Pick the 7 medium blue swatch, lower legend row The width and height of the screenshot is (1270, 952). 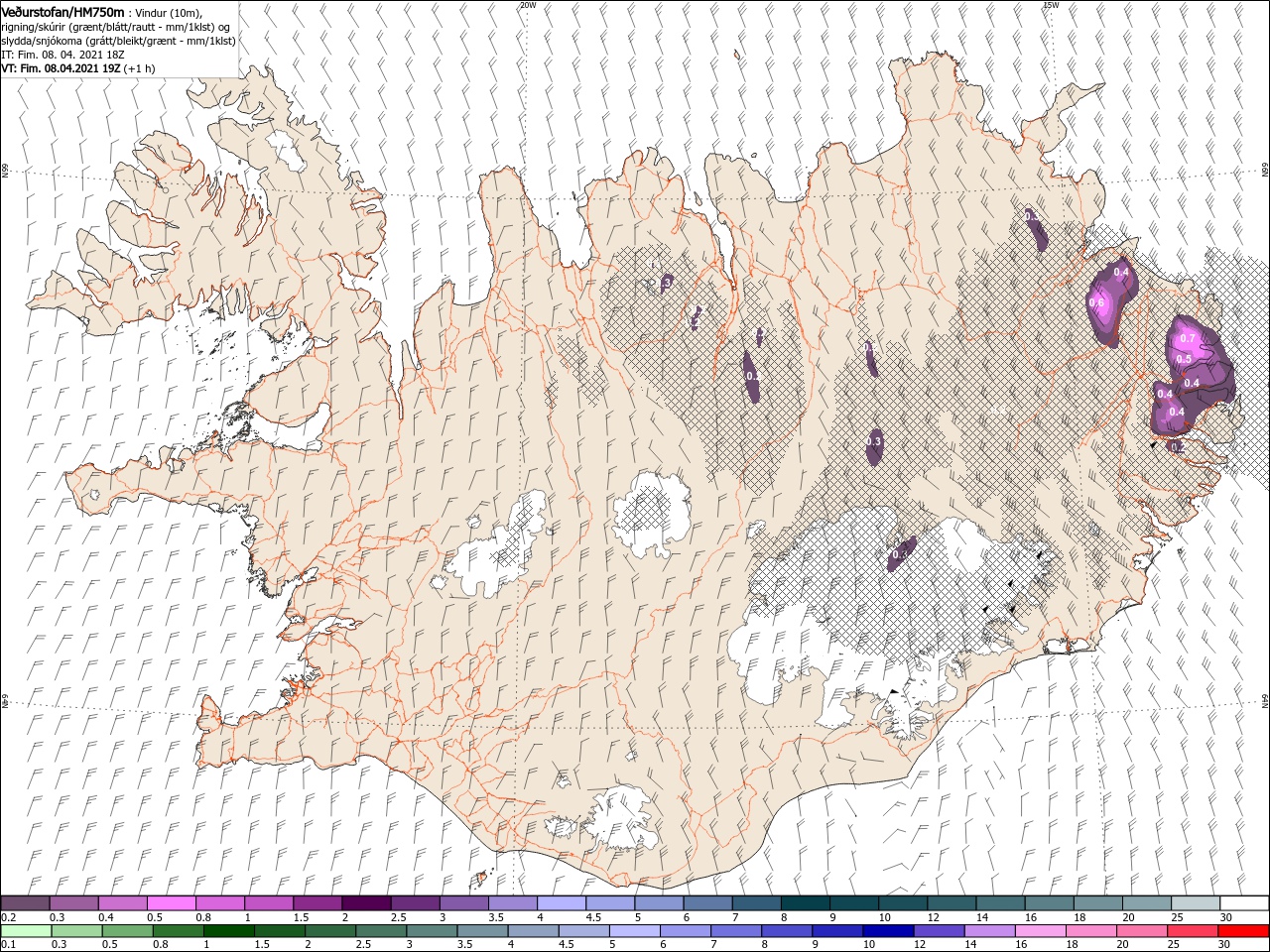click(735, 931)
